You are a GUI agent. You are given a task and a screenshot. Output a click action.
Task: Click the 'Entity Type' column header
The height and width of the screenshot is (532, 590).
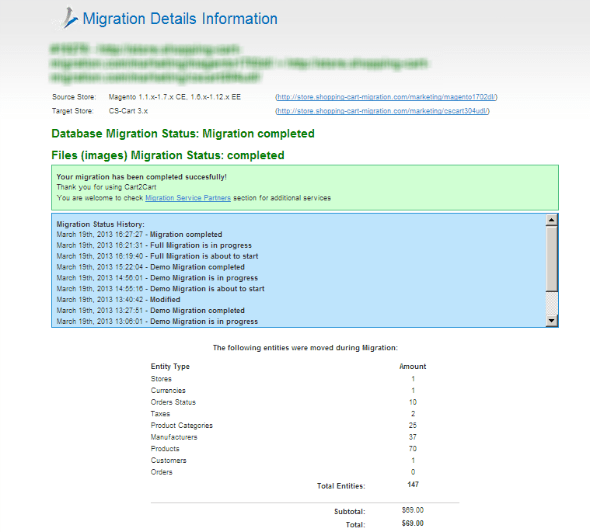coord(170,366)
